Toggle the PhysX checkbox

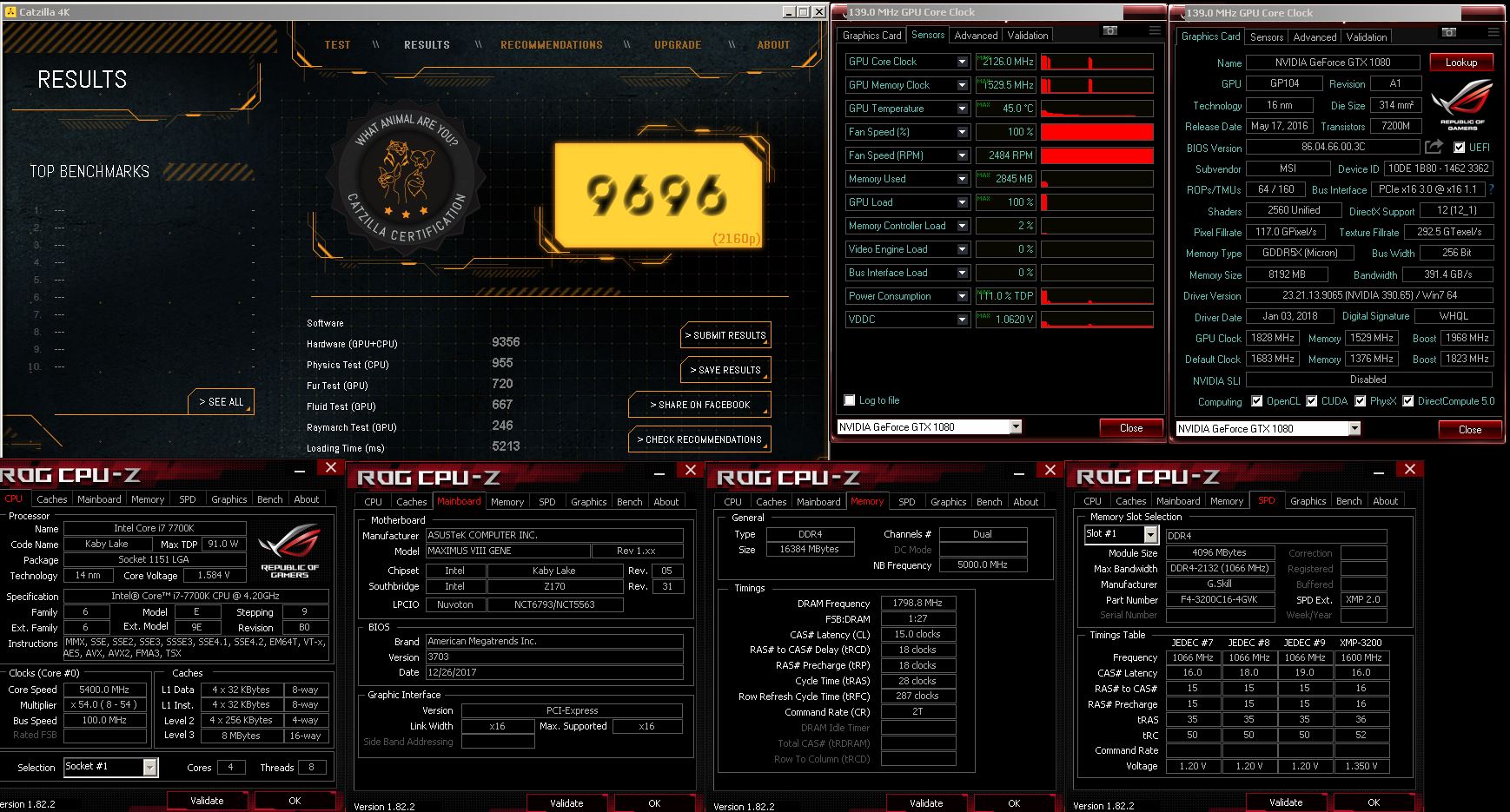click(1360, 401)
